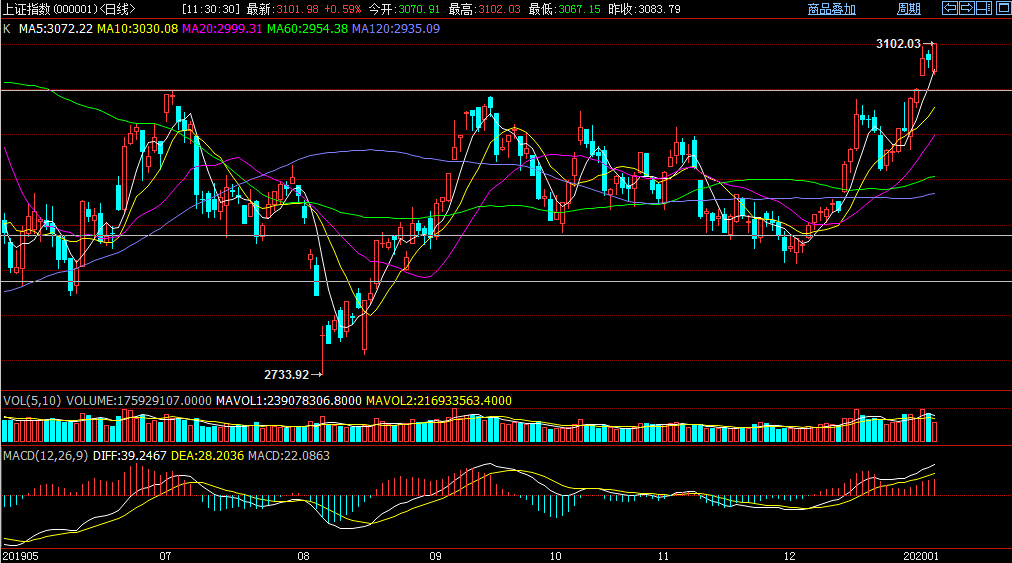
Task: Click the 上证指数 (000001) chart title
Action: (x=69, y=9)
